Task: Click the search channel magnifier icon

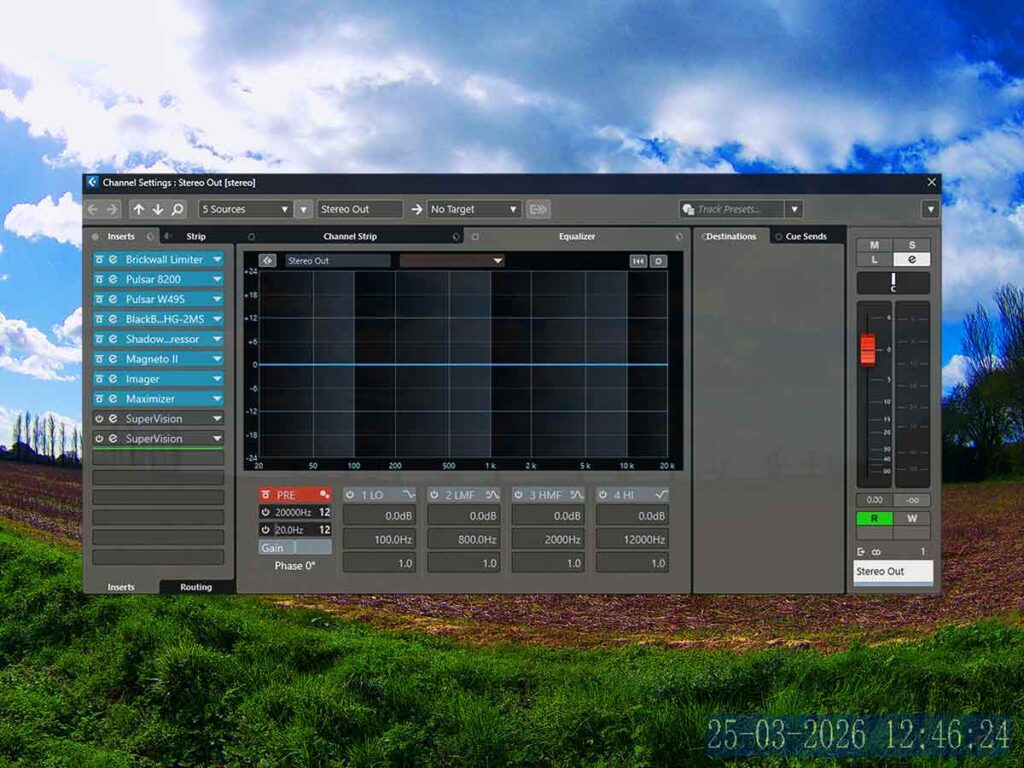Action: [x=177, y=209]
